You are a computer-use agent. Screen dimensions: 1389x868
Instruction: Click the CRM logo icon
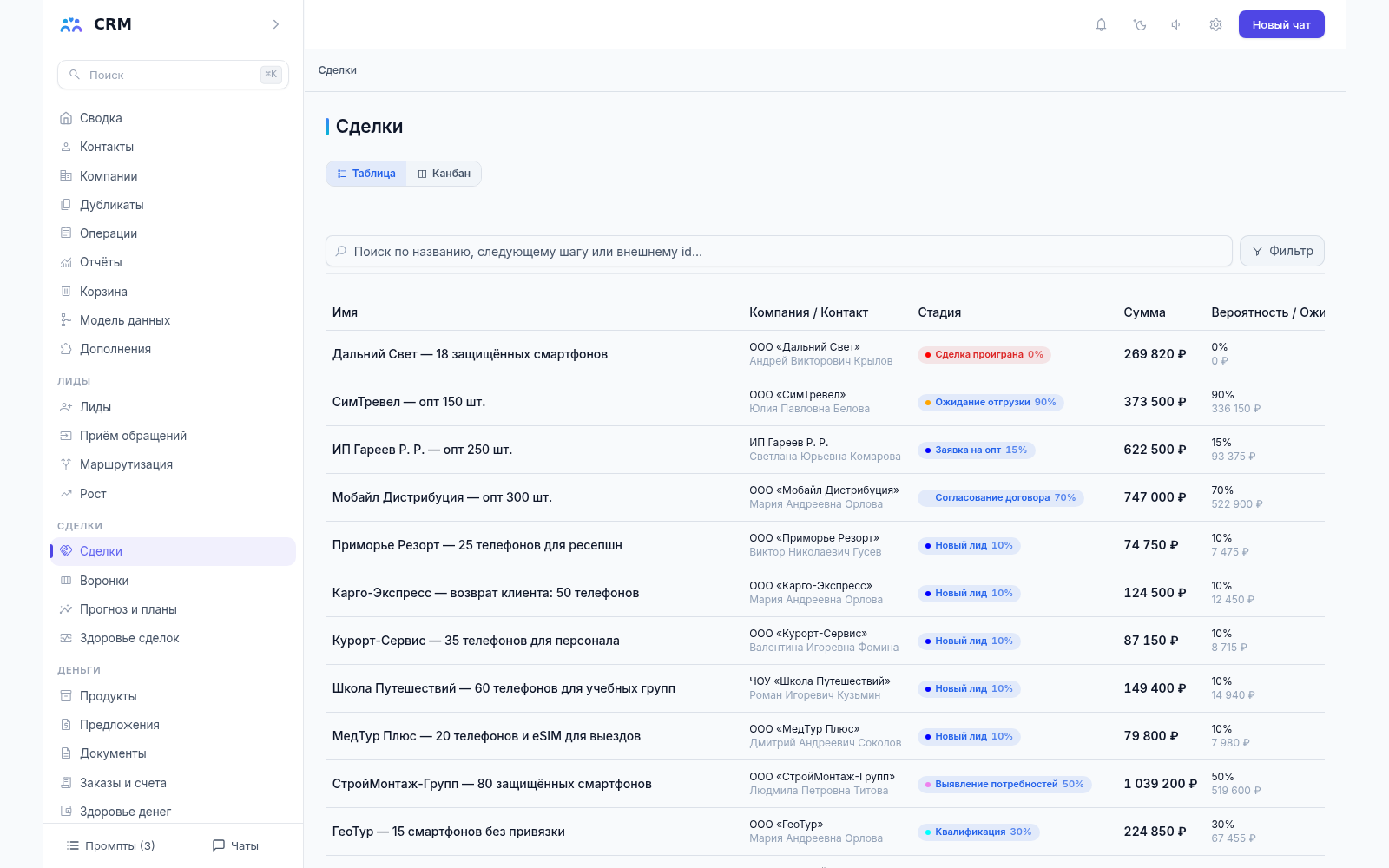(x=71, y=24)
